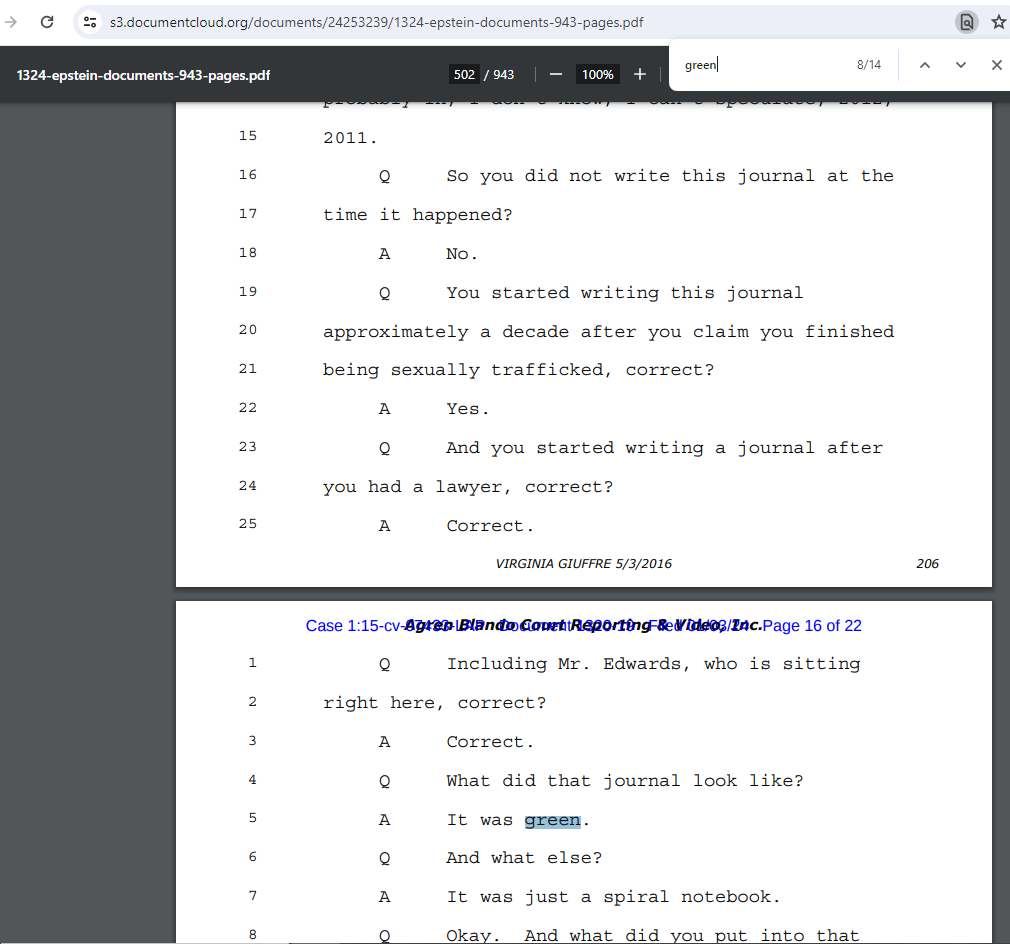Viewport: 1010px width, 944px height.
Task: Click the answer 'Yes.' on line 22
Action: click(x=468, y=410)
